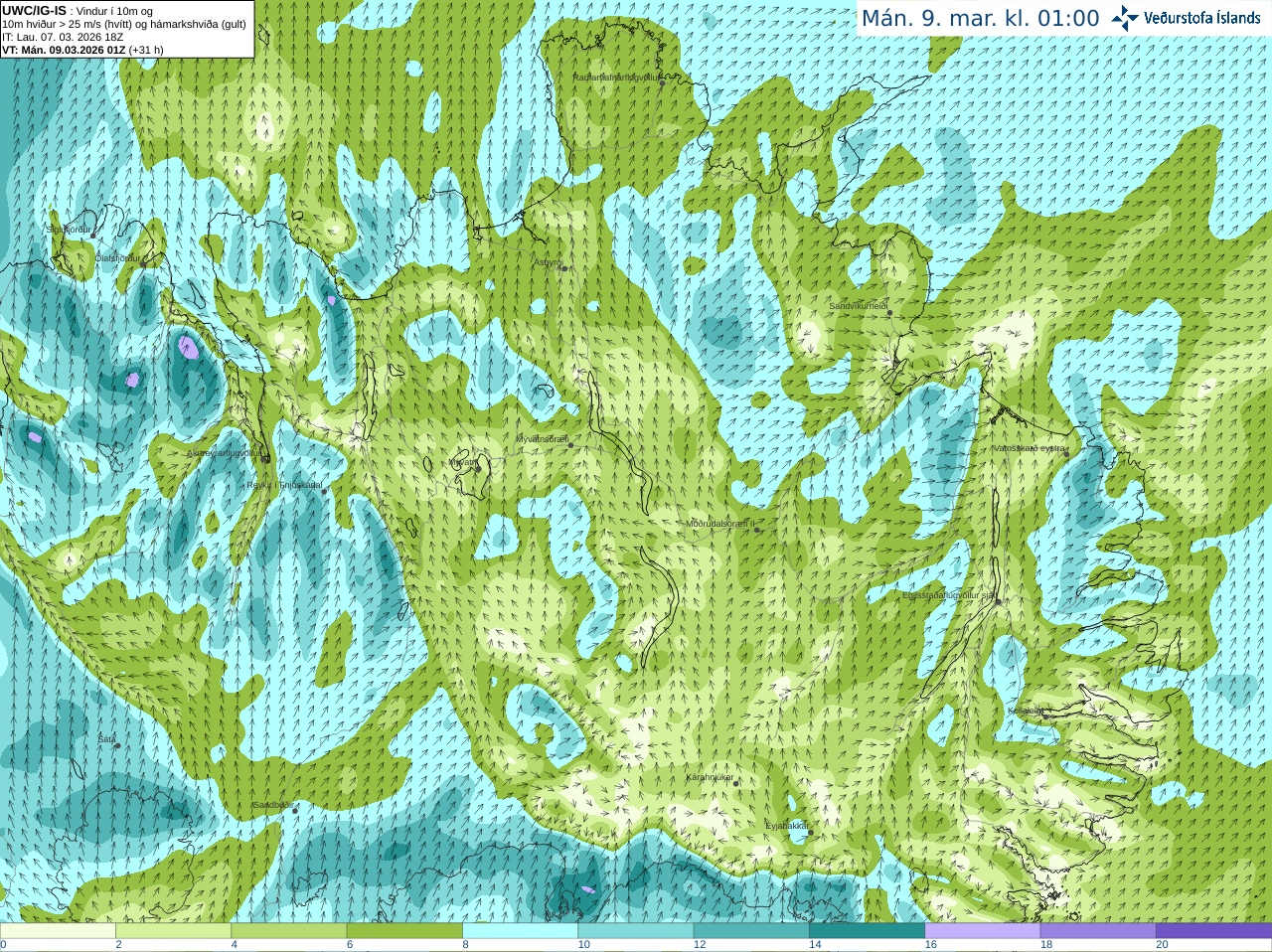The image size is (1272, 952).
Task: Click the legend tick label 10
Action: click(583, 945)
